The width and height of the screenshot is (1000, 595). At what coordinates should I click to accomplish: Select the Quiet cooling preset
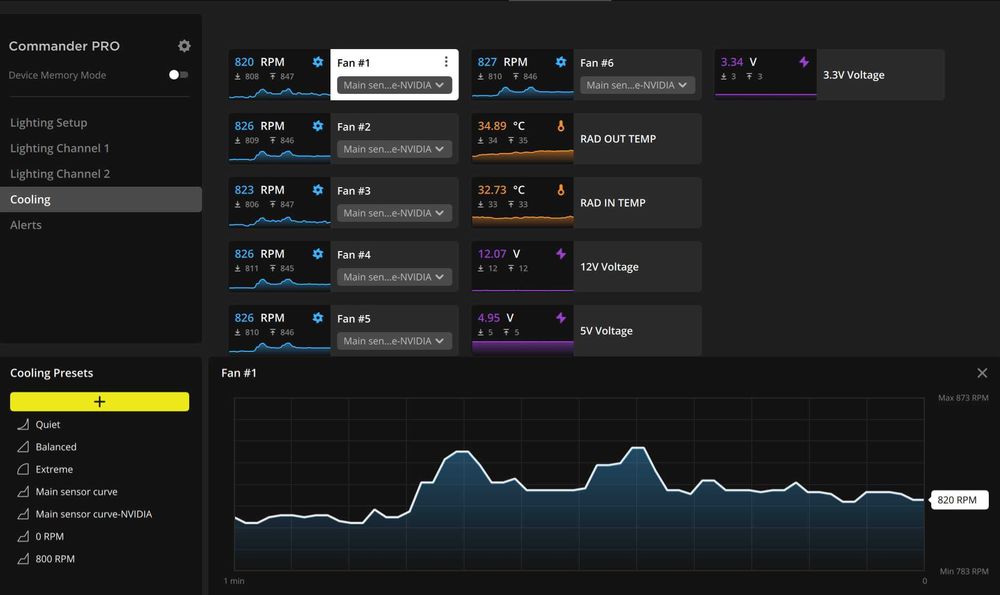[x=48, y=425]
